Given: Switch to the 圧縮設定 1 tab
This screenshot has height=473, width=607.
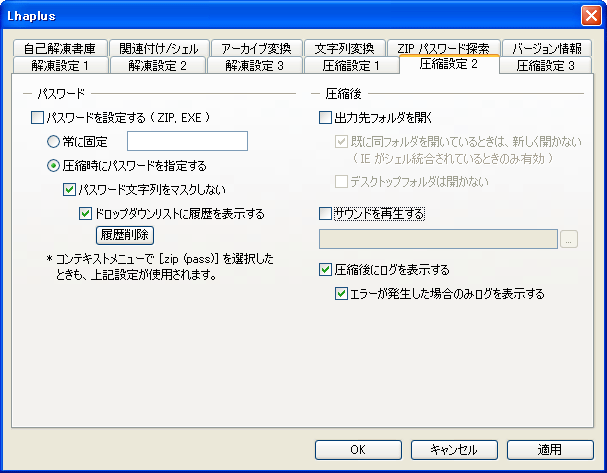Looking at the screenshot, I should click(352, 65).
